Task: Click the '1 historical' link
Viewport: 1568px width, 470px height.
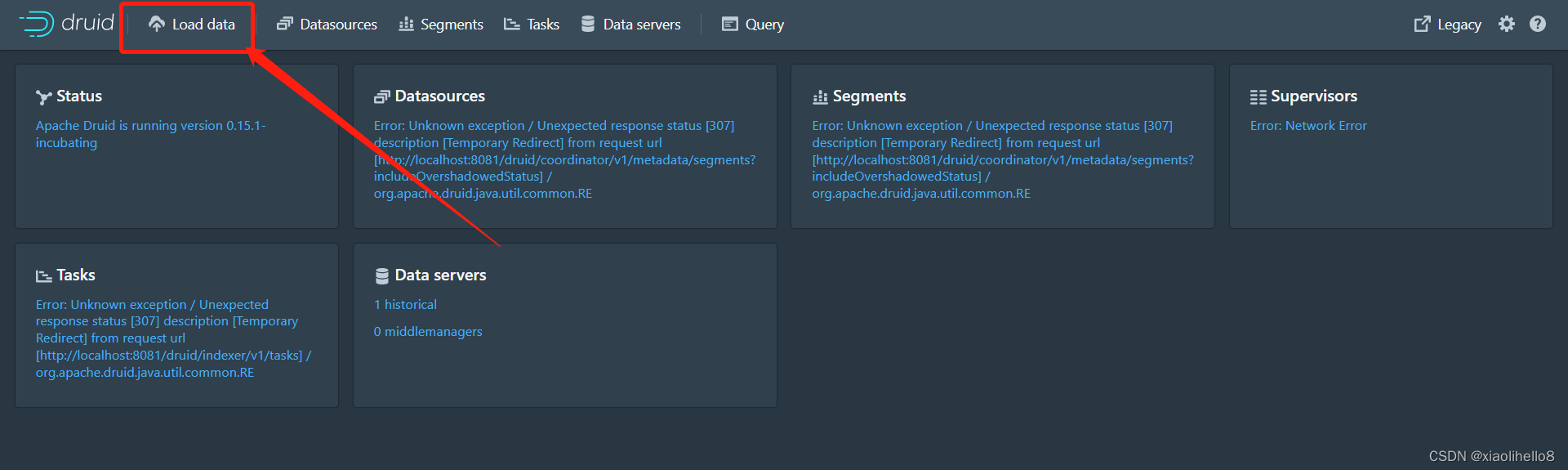Action: [405, 304]
